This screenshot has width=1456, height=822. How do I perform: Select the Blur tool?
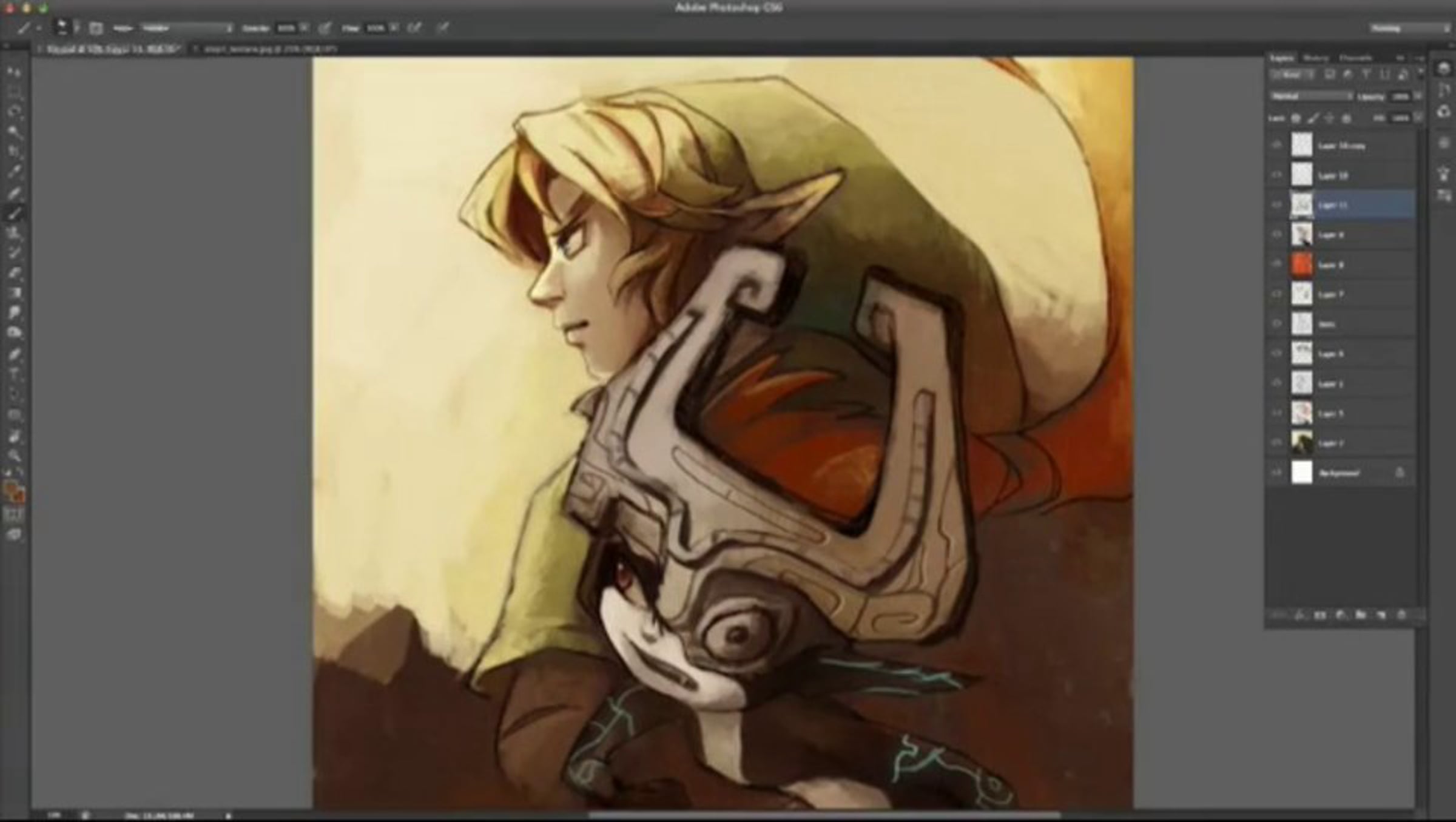pyautogui.click(x=15, y=313)
